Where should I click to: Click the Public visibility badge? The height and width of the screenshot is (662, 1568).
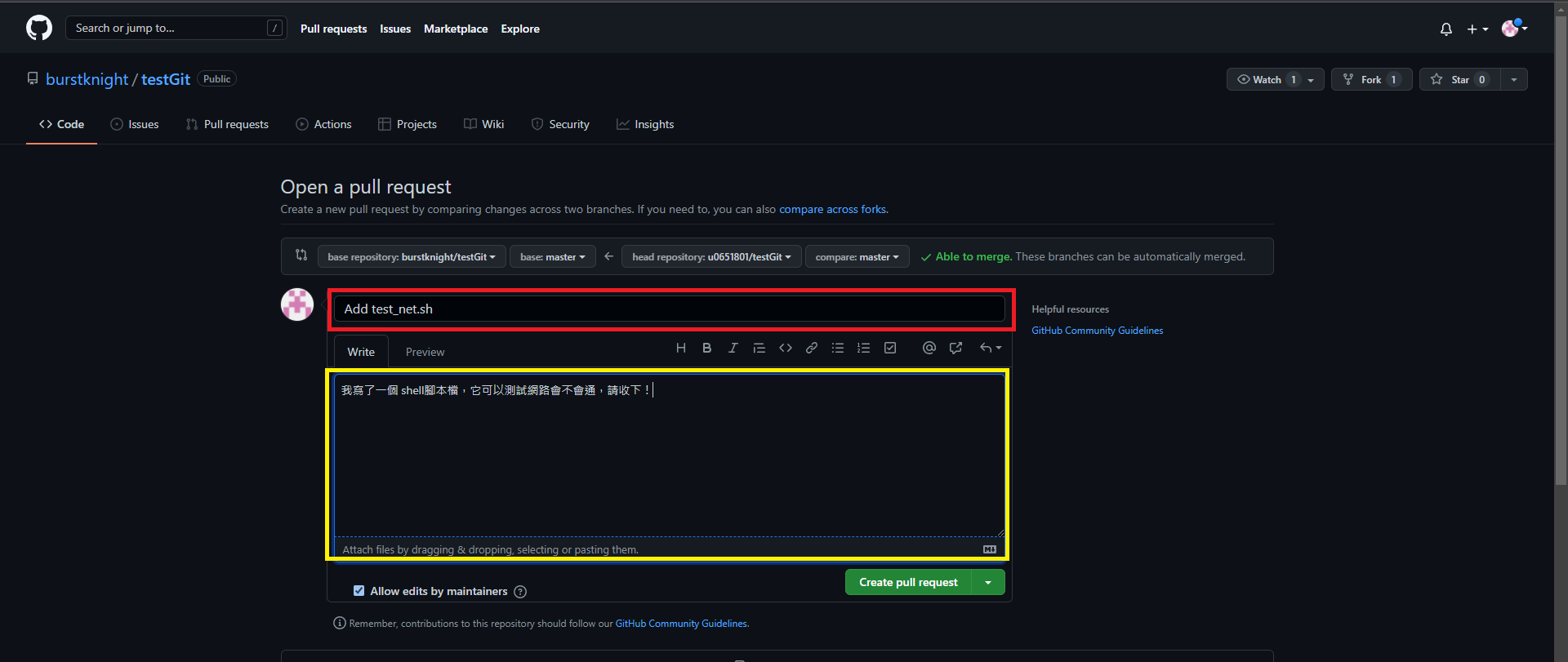pyautogui.click(x=216, y=79)
